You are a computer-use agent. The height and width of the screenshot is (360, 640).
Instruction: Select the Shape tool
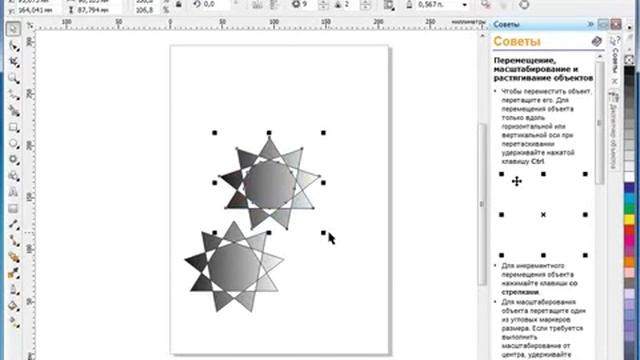[13, 46]
